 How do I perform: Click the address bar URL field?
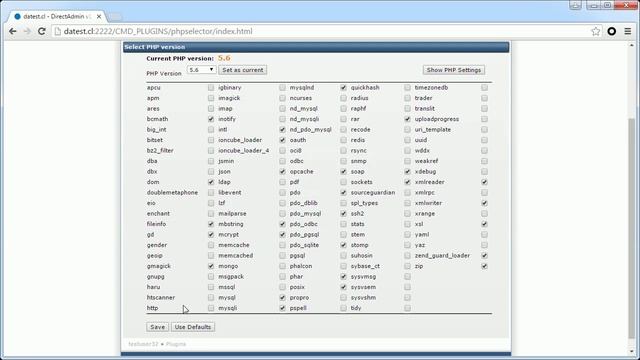(x=321, y=31)
